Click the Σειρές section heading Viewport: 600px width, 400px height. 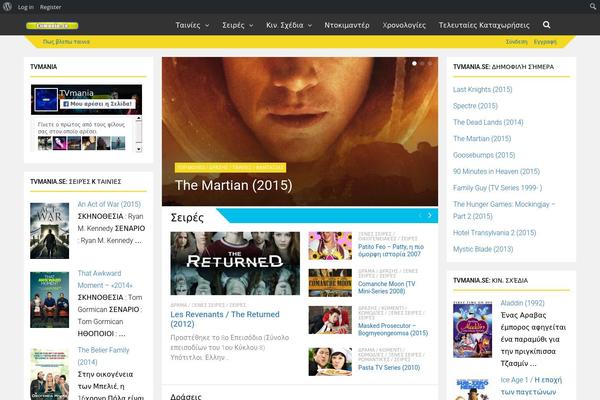point(187,217)
